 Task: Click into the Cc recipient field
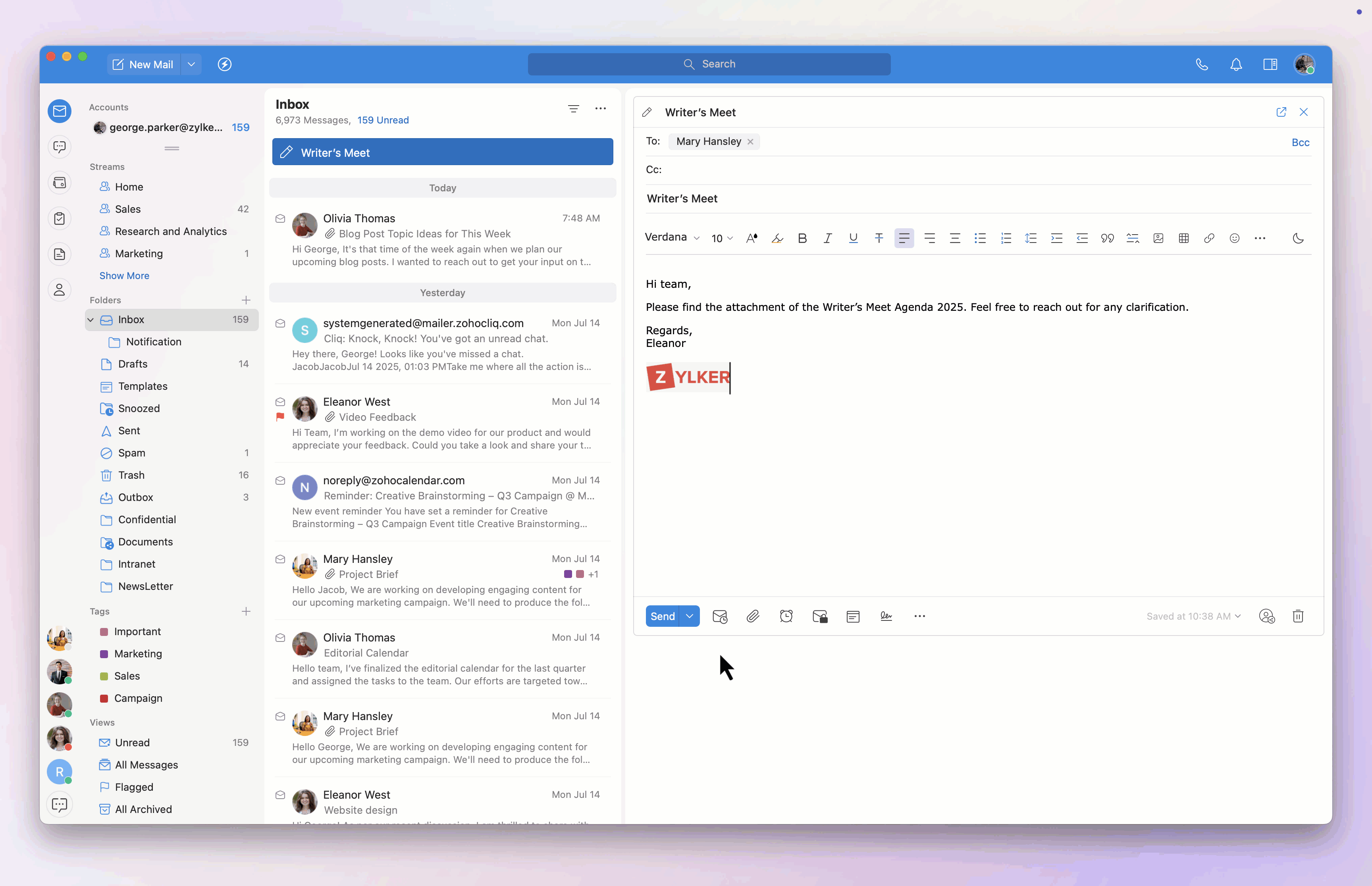click(978, 170)
